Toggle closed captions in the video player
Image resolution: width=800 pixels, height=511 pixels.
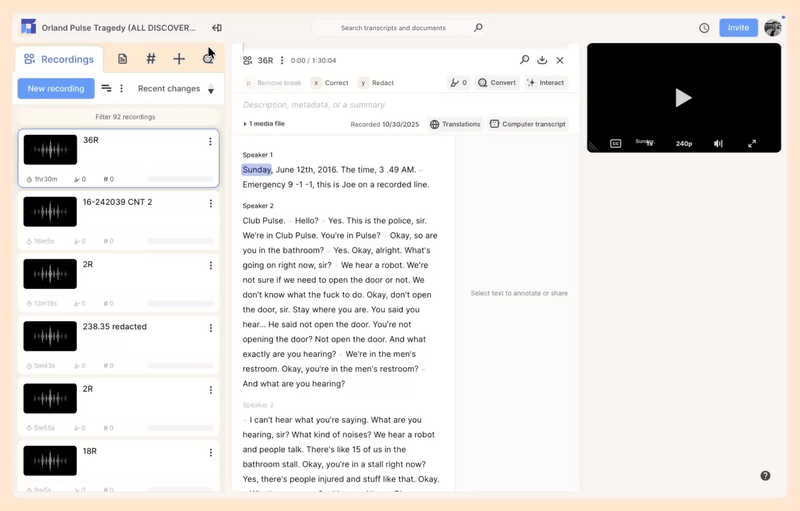(x=616, y=143)
